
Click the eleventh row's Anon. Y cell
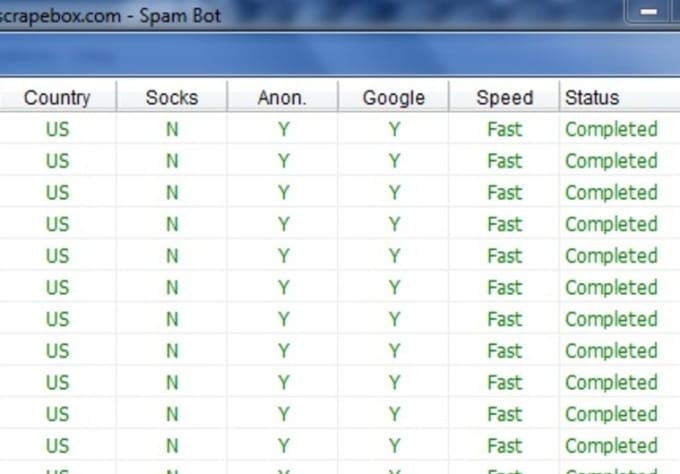click(282, 445)
